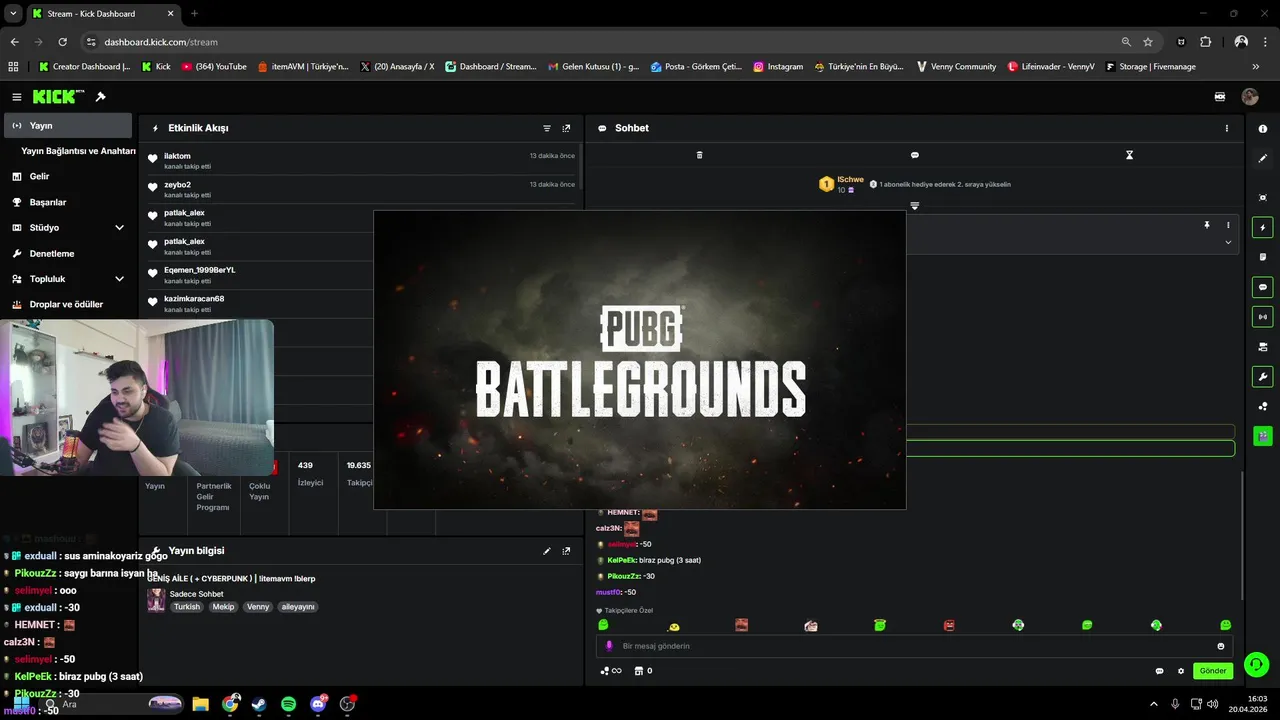Pop out the Etkinlik Akışı panel

pos(566,128)
